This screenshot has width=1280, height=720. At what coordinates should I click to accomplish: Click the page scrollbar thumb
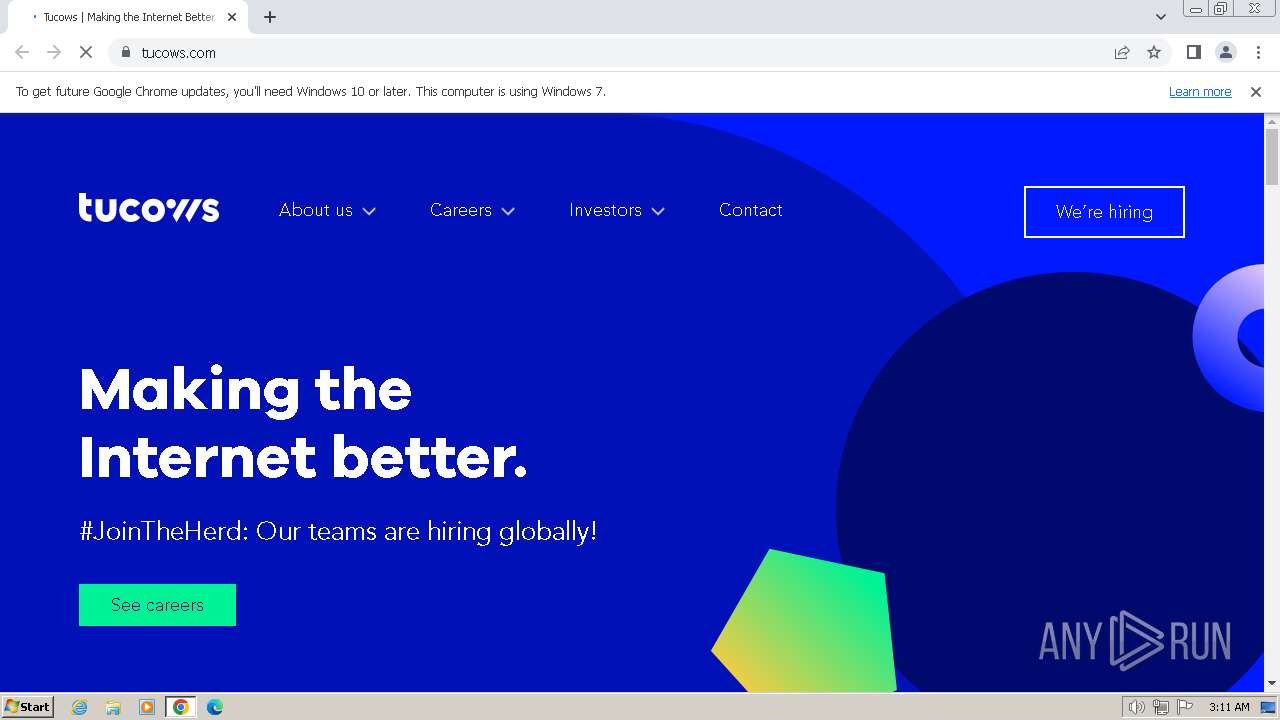pyautogui.click(x=1272, y=157)
